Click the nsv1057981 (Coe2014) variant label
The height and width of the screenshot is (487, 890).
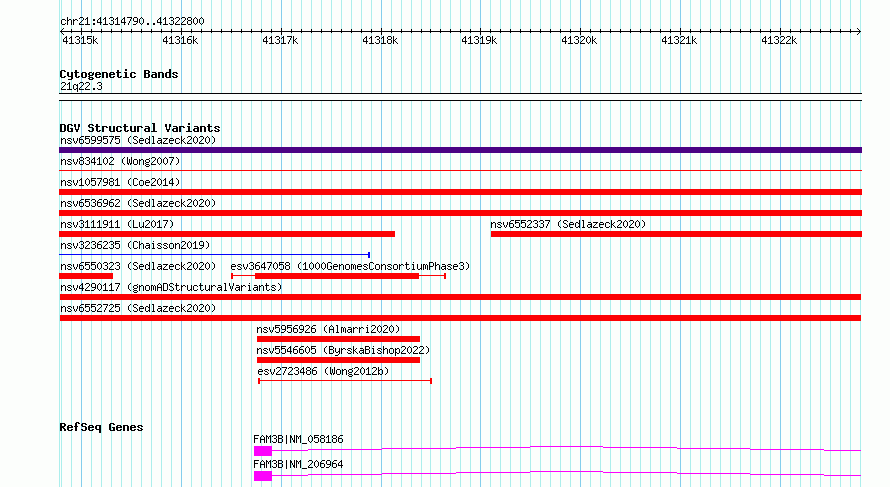(x=120, y=182)
